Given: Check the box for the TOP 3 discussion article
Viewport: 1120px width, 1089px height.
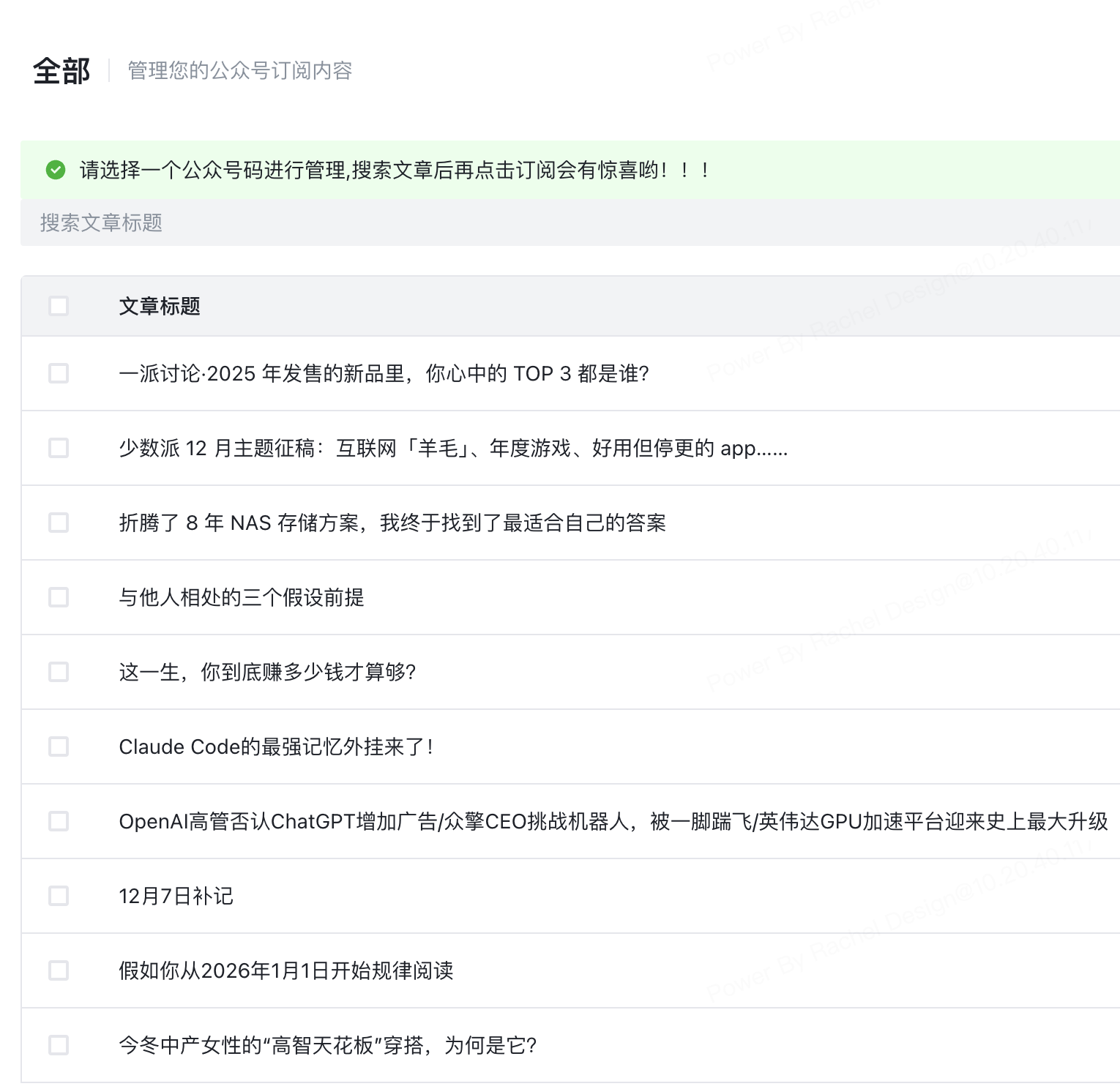Looking at the screenshot, I should [x=59, y=374].
